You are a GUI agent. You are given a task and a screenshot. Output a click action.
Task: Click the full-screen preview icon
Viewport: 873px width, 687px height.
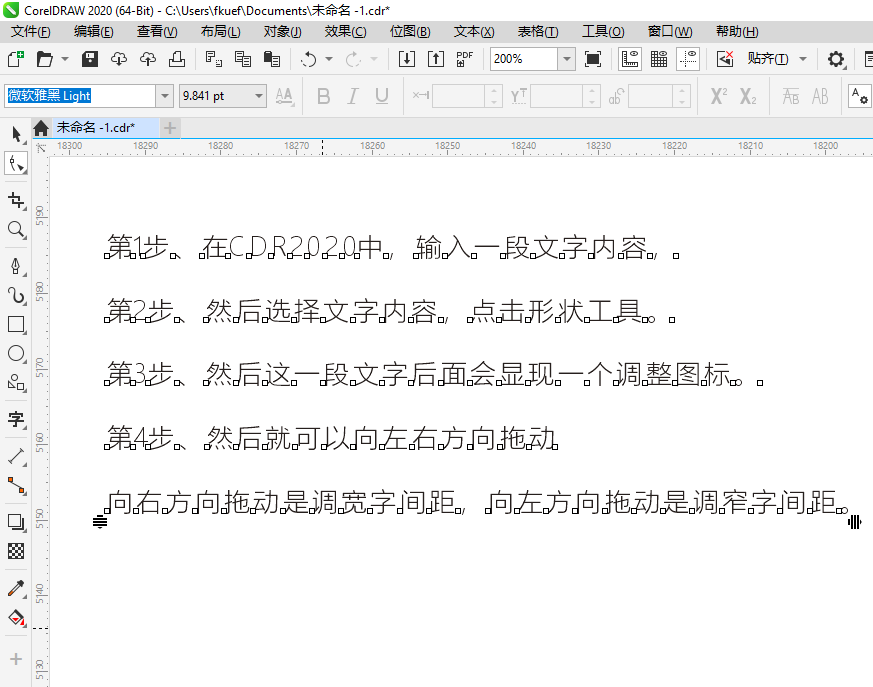(x=593, y=58)
